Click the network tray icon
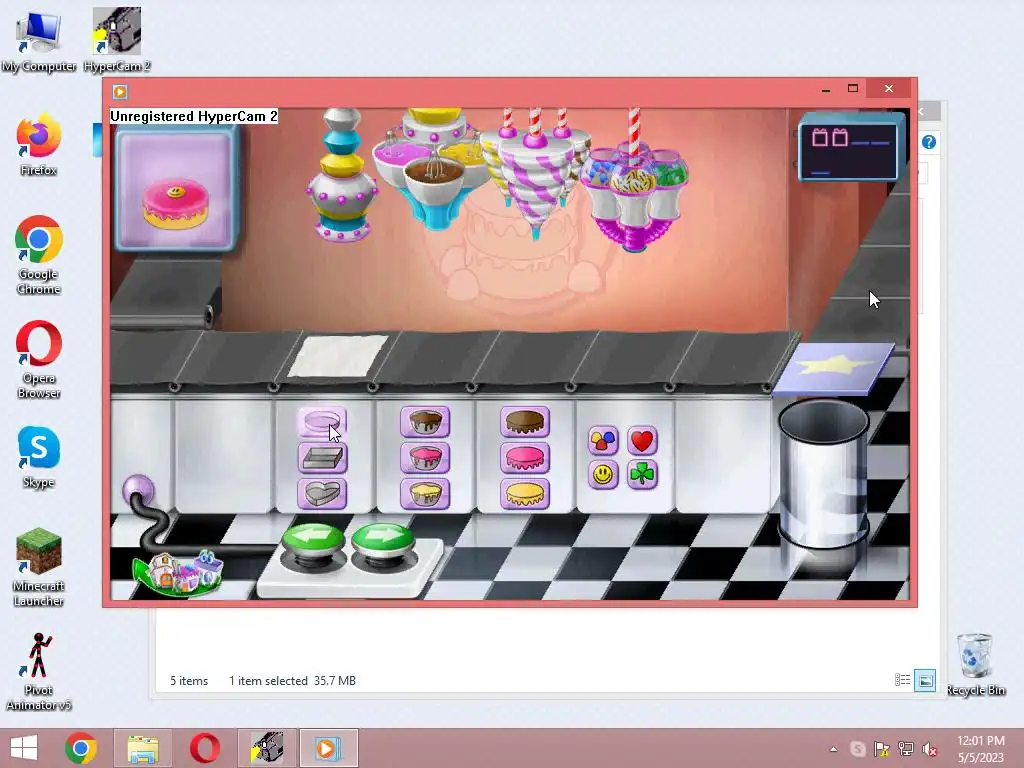 click(906, 749)
